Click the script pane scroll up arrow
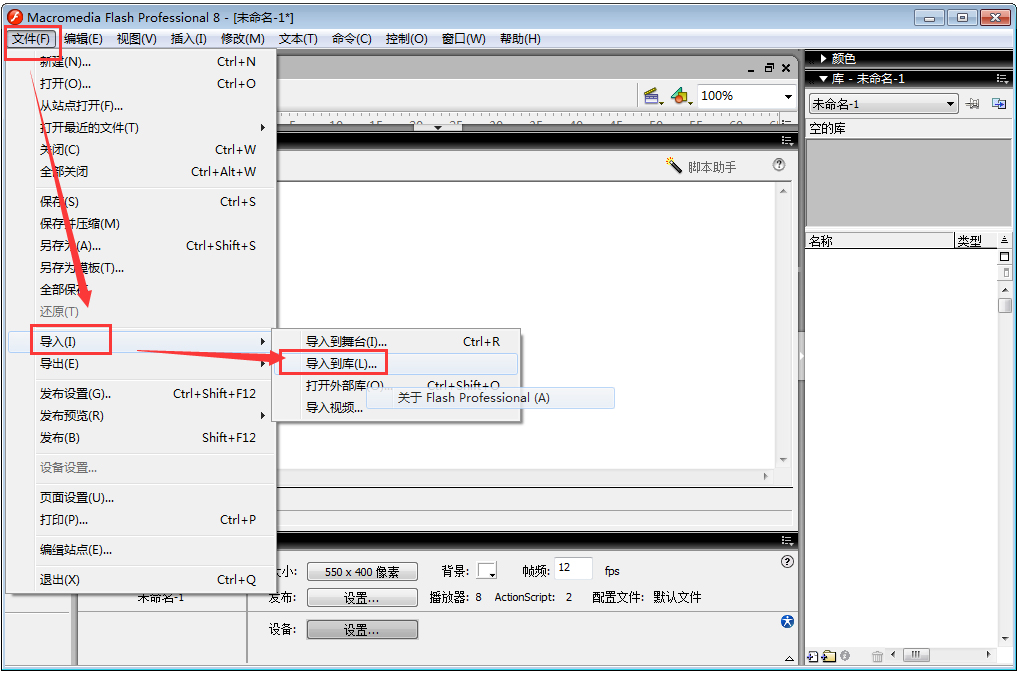This screenshot has height=673, width=1020. pyautogui.click(x=783, y=191)
